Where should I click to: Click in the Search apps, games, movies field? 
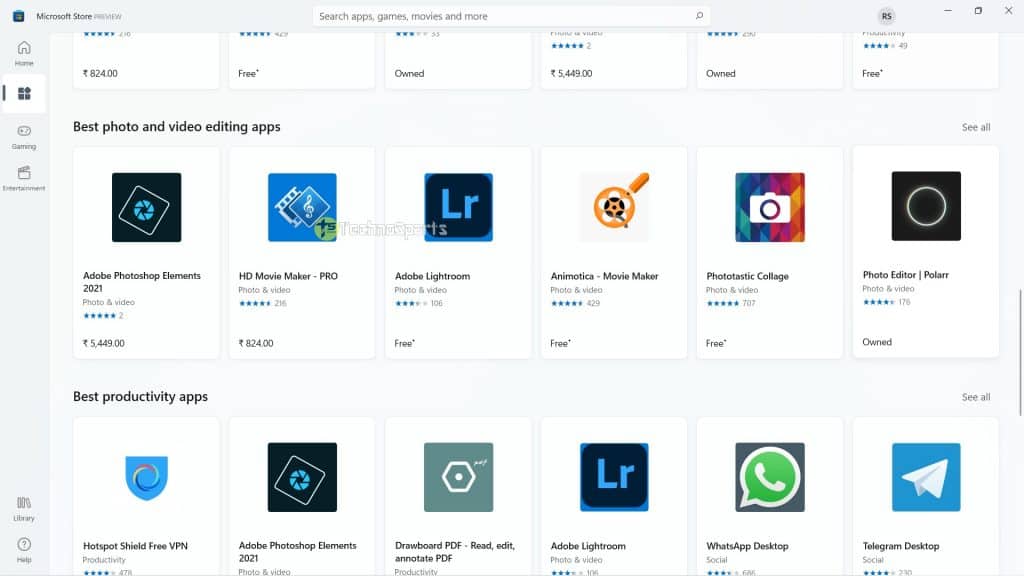pos(511,16)
